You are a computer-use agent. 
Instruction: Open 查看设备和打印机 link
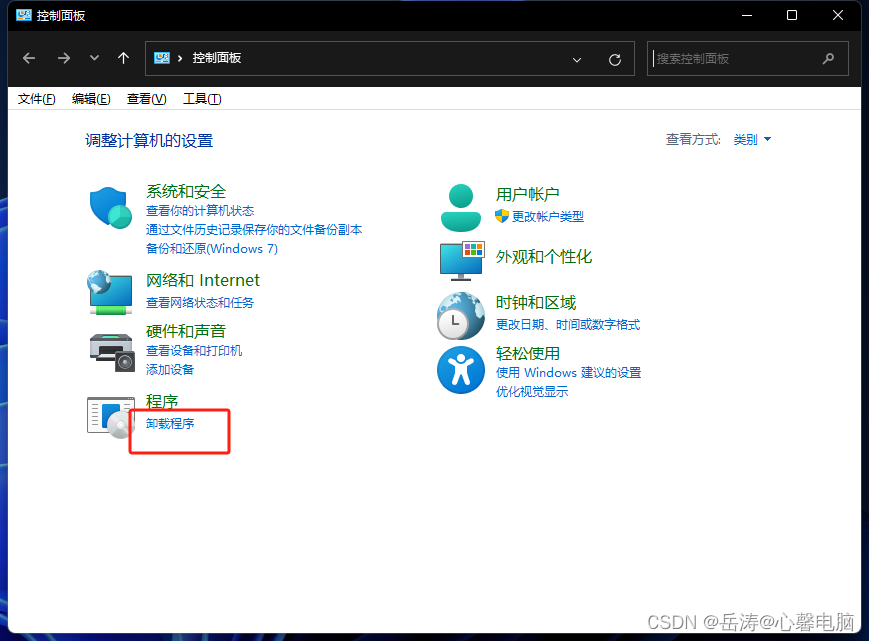point(193,351)
